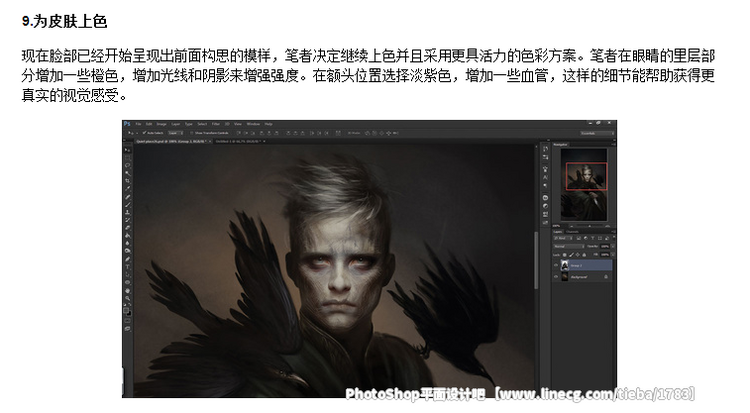Select the Move tool in the Photoshop toolbar
Viewport: 750px width, 413px height.
(x=127, y=150)
